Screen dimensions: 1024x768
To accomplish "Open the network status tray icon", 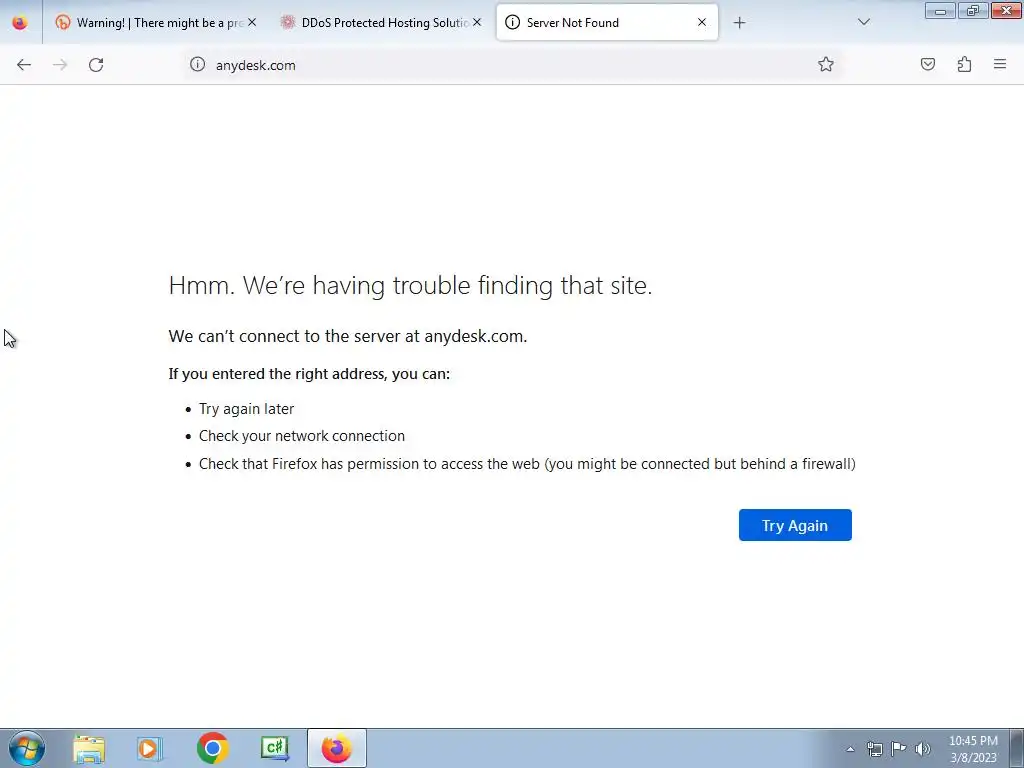I will coord(874,749).
